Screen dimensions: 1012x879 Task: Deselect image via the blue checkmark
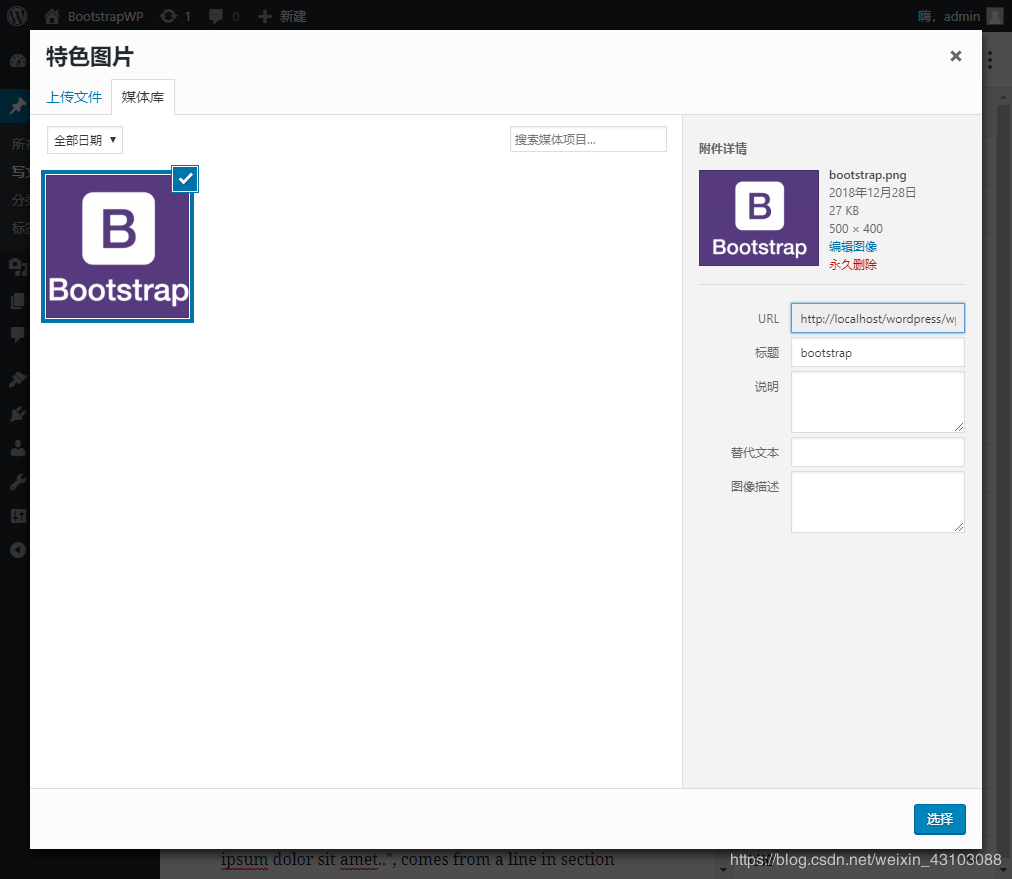coord(185,179)
